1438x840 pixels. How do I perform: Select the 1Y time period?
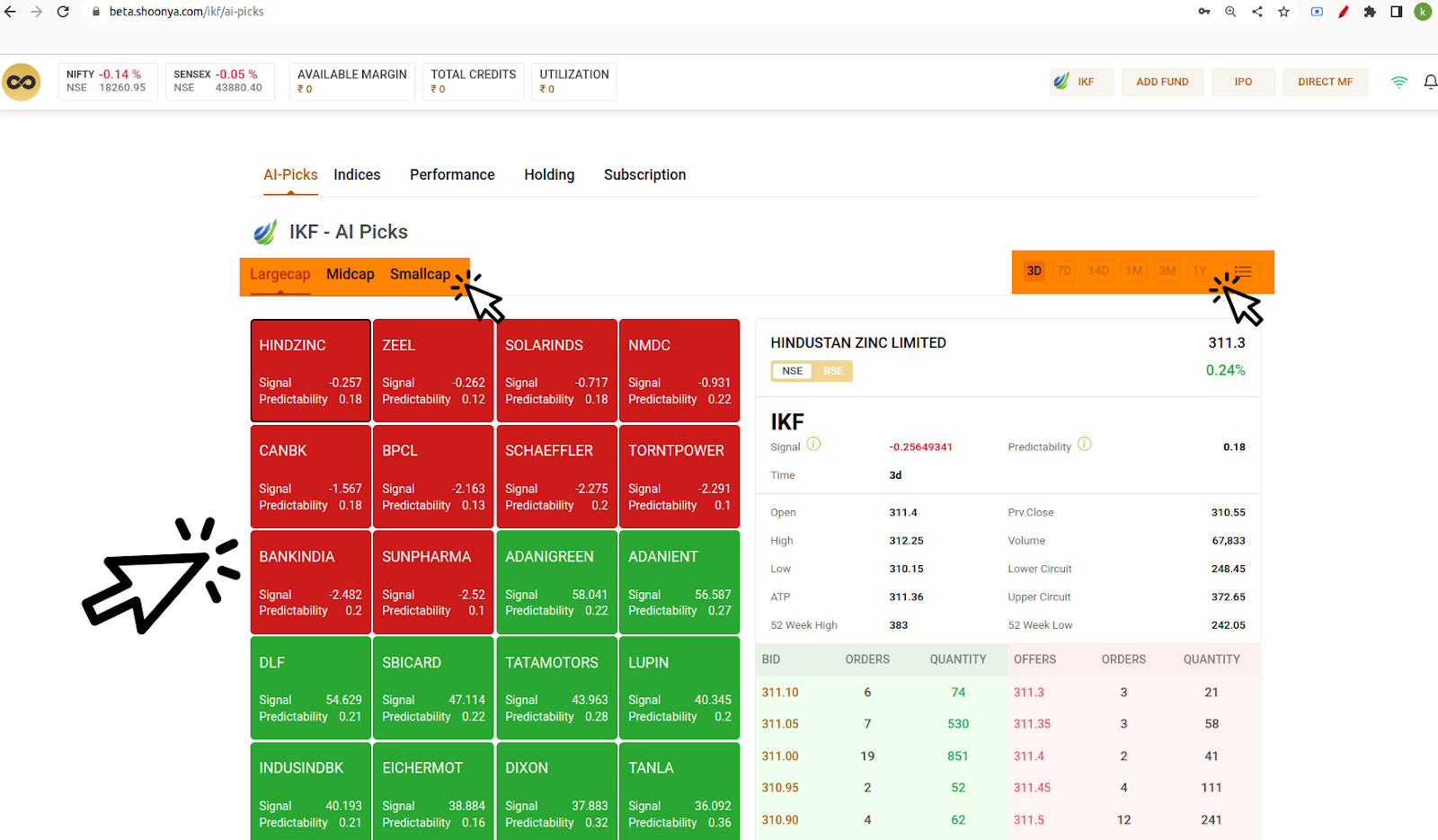pos(1200,270)
